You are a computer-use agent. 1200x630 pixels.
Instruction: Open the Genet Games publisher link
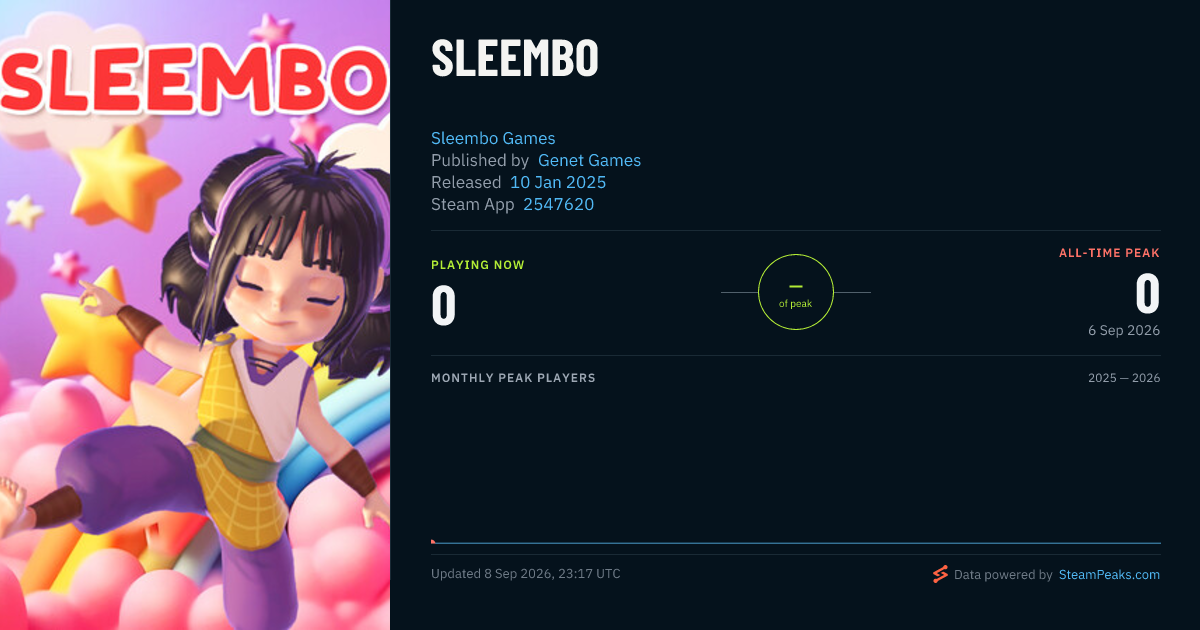[x=590, y=160]
